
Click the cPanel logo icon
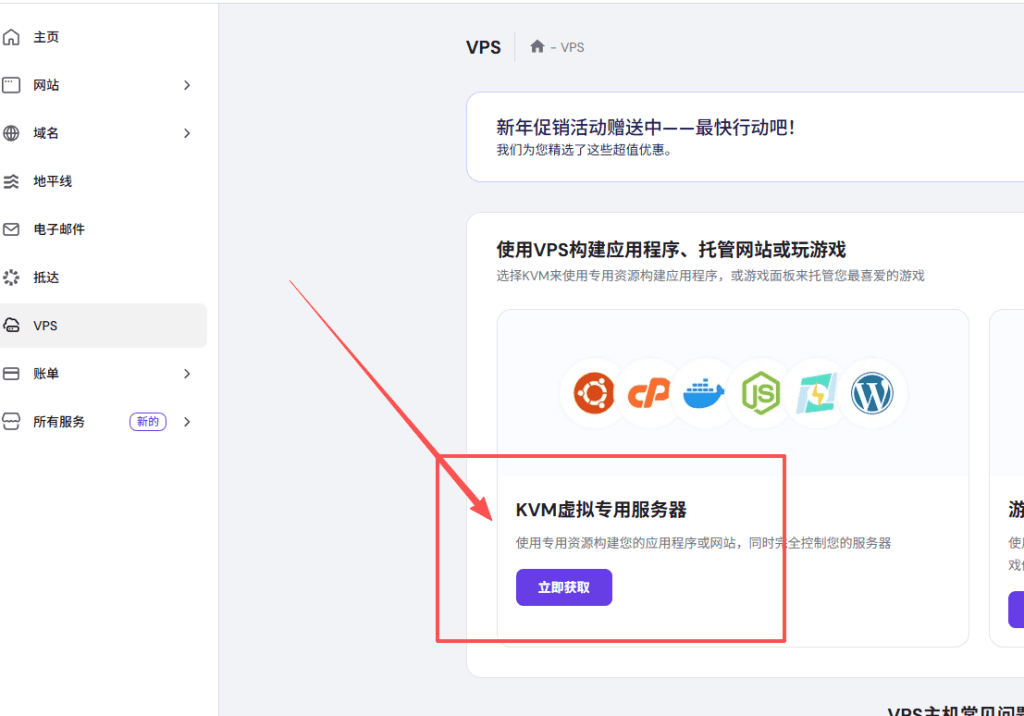coord(649,395)
